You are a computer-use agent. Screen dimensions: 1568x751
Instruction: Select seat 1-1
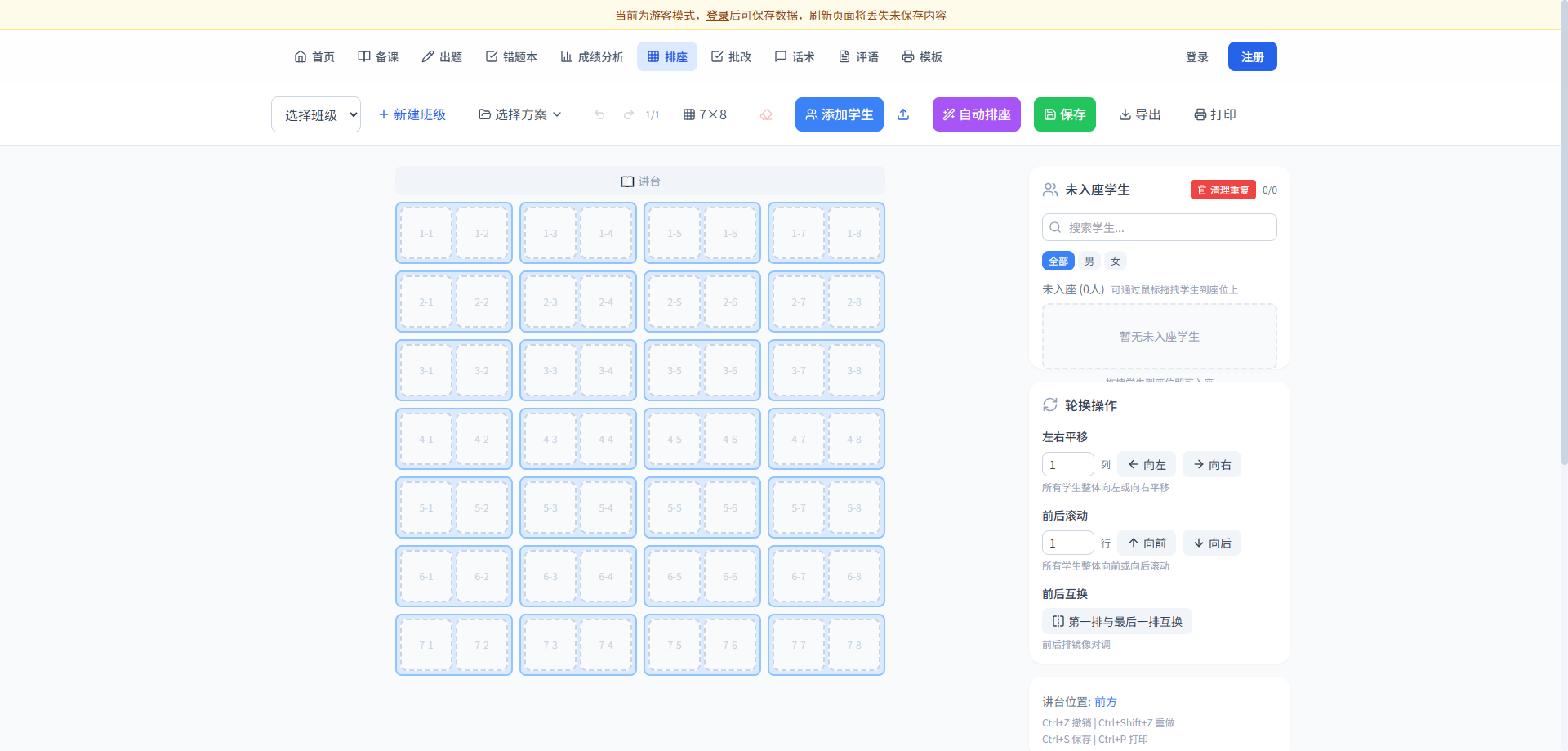pos(426,233)
